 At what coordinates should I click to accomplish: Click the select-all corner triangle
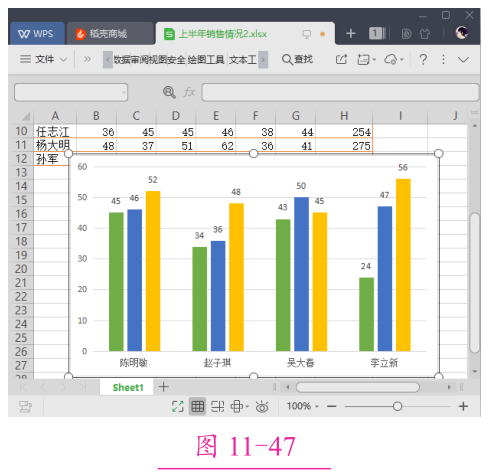click(26, 116)
